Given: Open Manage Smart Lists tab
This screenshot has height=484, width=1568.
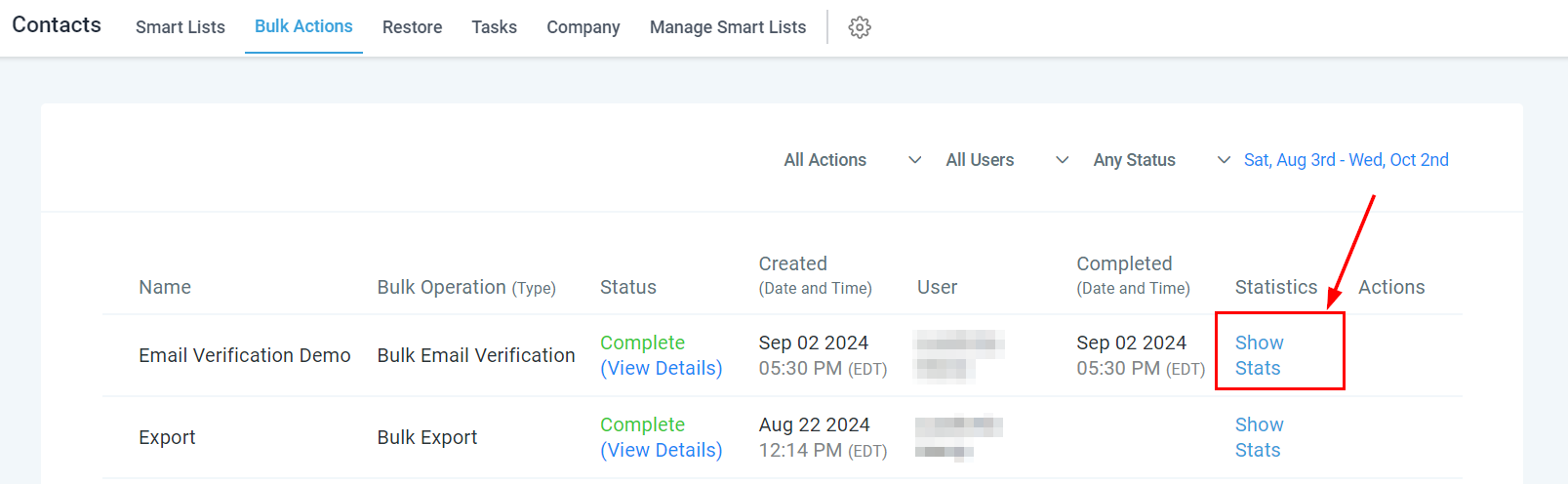Looking at the screenshot, I should [x=728, y=27].
